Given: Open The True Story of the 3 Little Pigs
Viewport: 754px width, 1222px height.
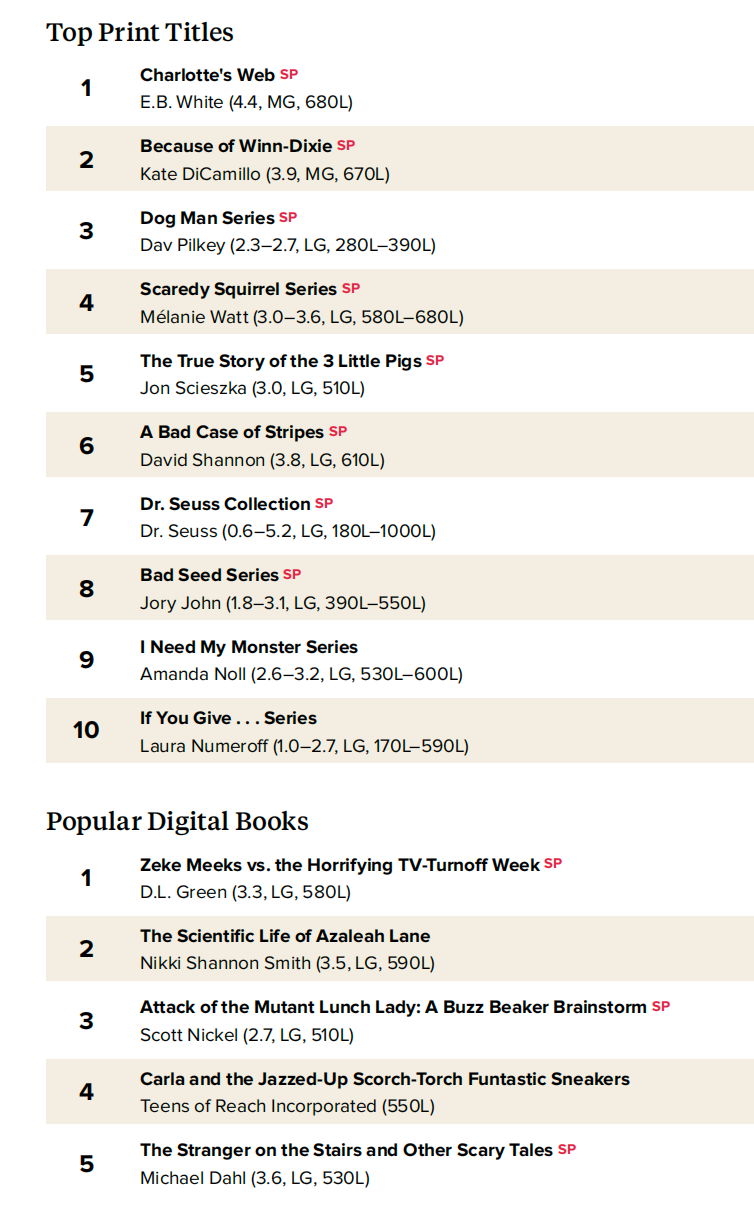Looking at the screenshot, I should [x=281, y=361].
